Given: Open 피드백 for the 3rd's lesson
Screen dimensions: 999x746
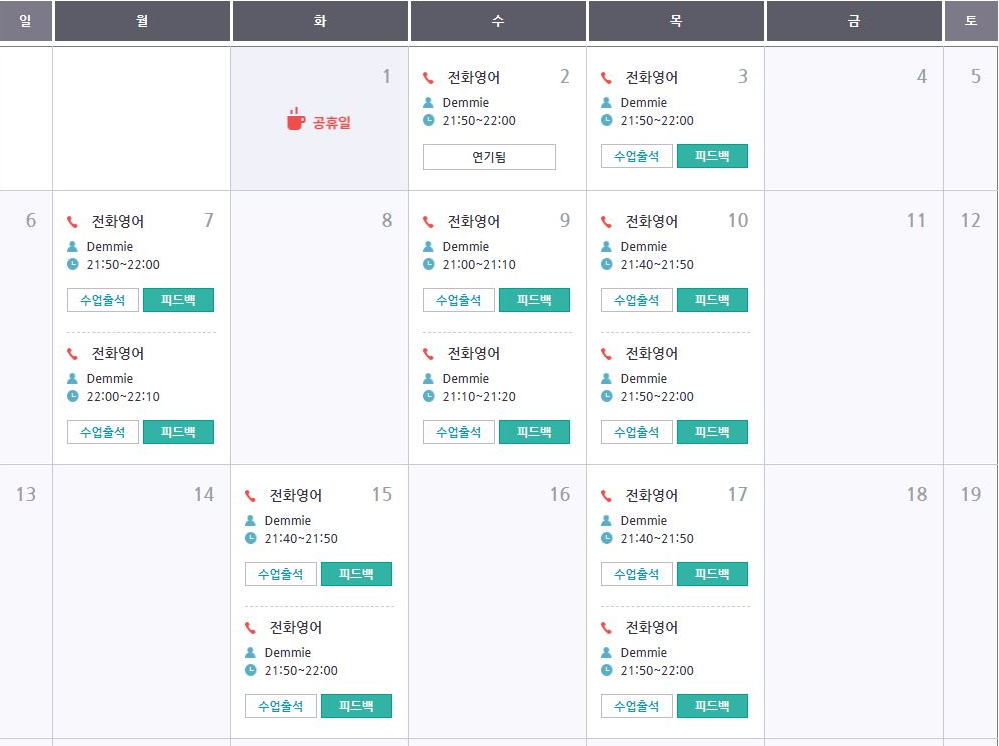Looking at the screenshot, I should [x=712, y=156].
